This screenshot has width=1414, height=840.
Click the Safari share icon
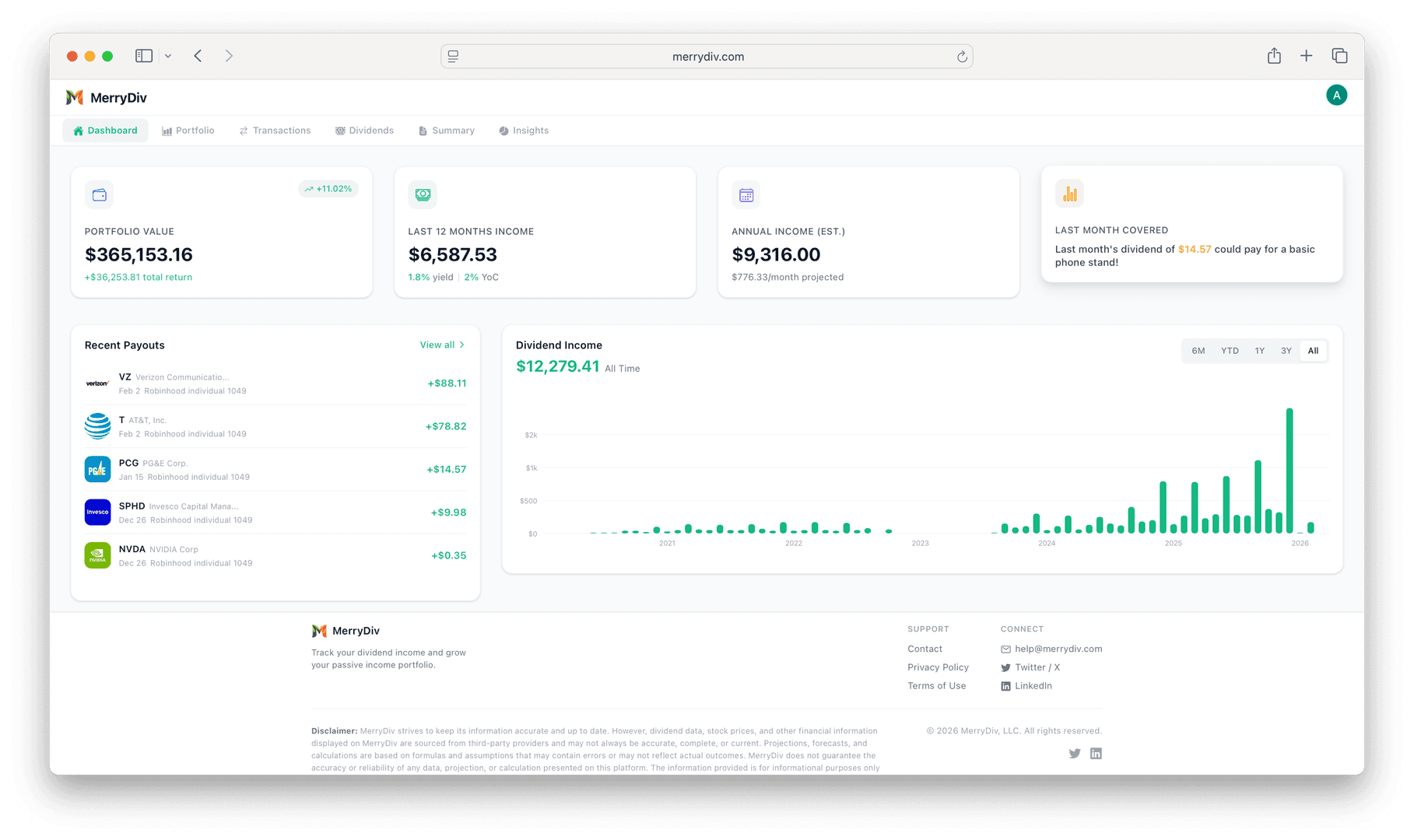click(1274, 56)
